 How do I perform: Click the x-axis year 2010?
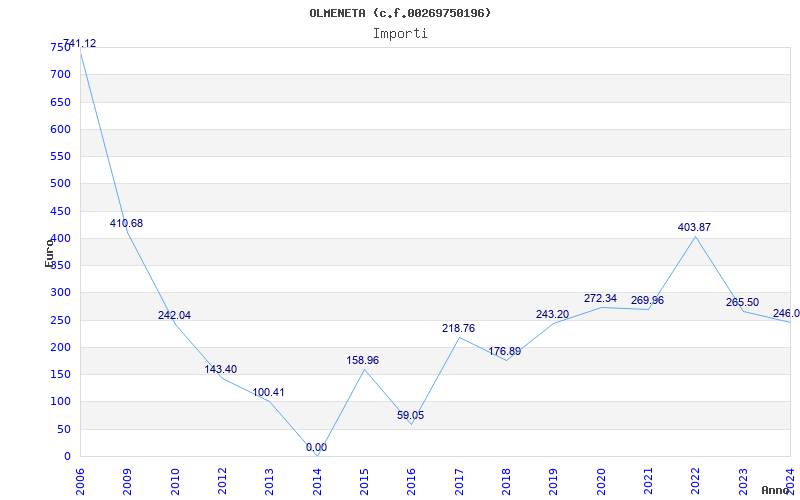tap(175, 481)
